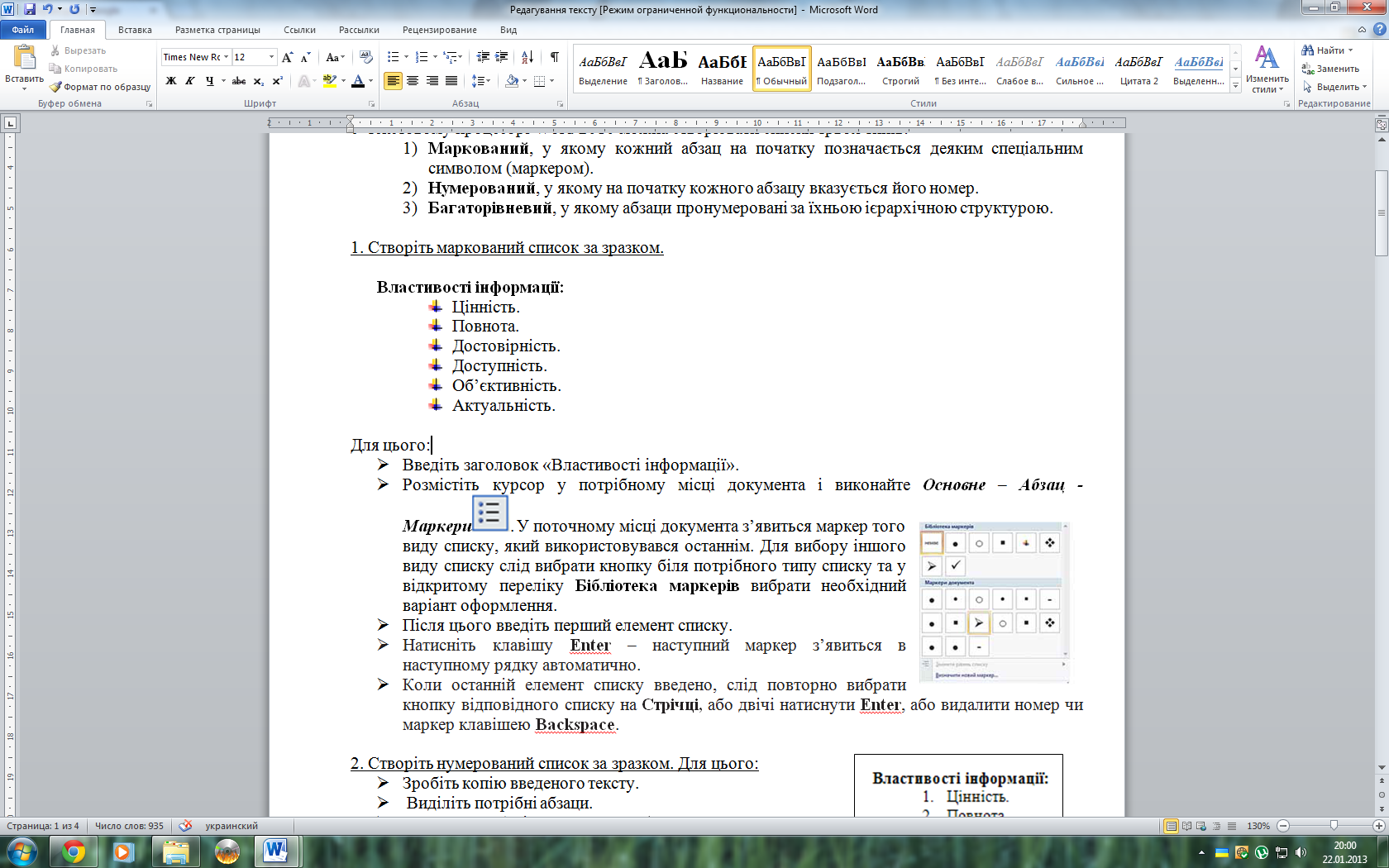
Task: Apply superscript formatting
Action: [x=277, y=81]
